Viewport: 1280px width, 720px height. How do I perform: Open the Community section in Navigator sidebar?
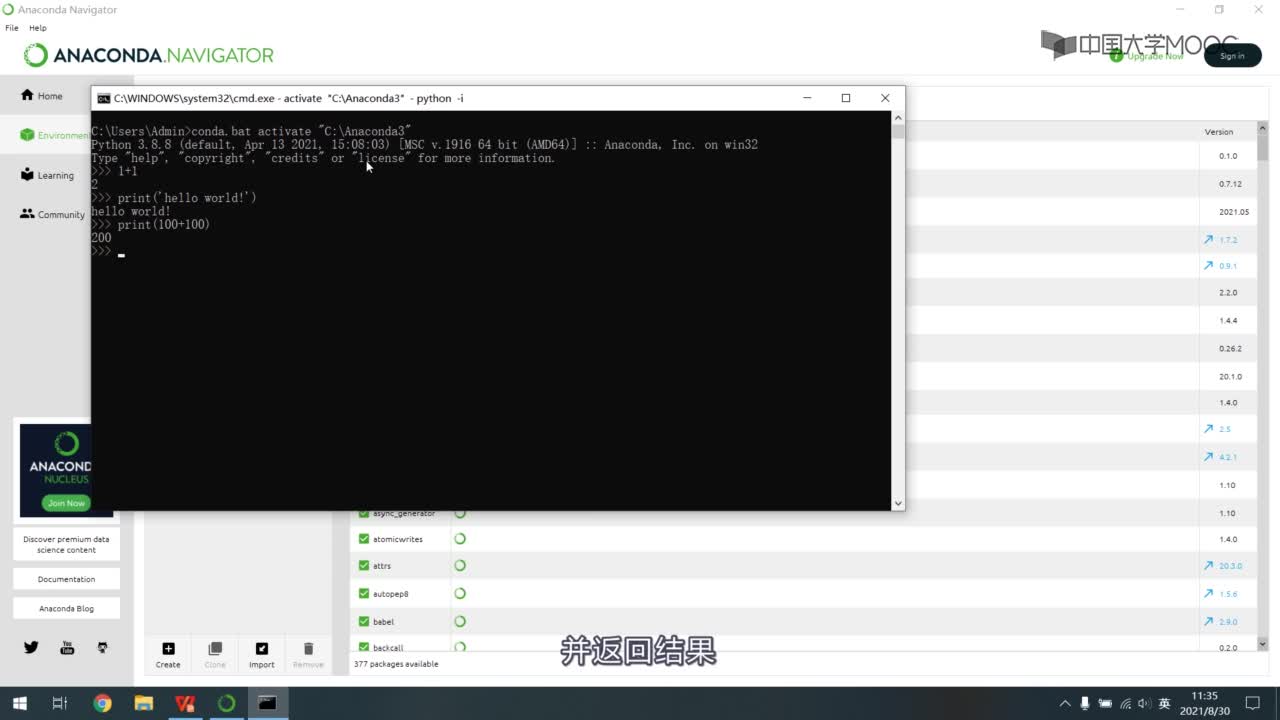(x=52, y=214)
